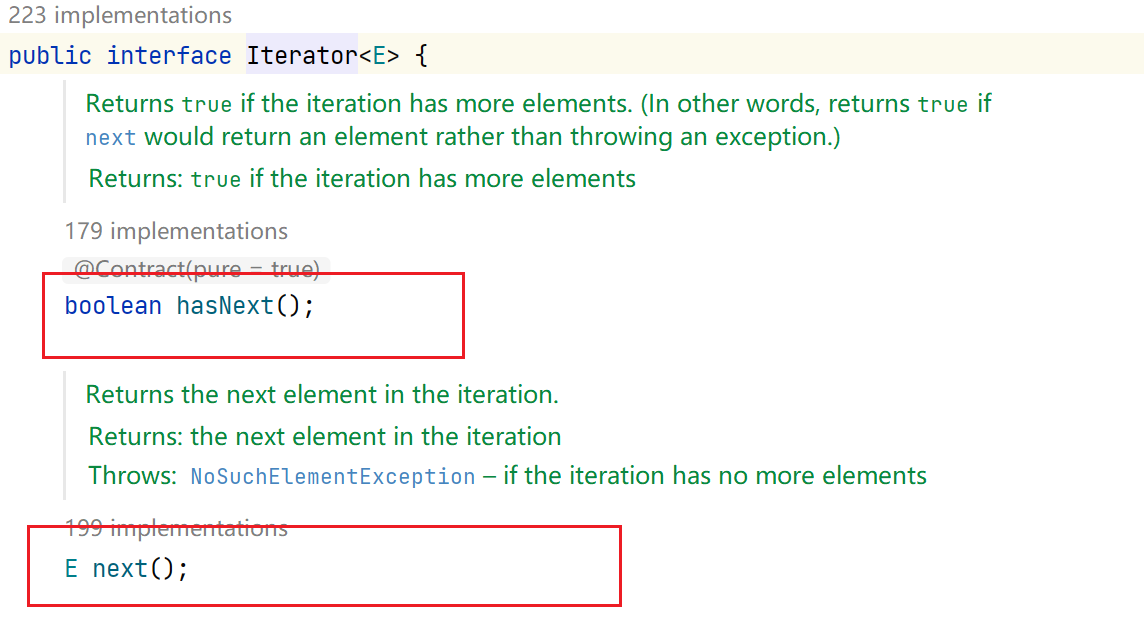The width and height of the screenshot is (1144, 624).
Task: Click the public keyword
Action: click(50, 56)
